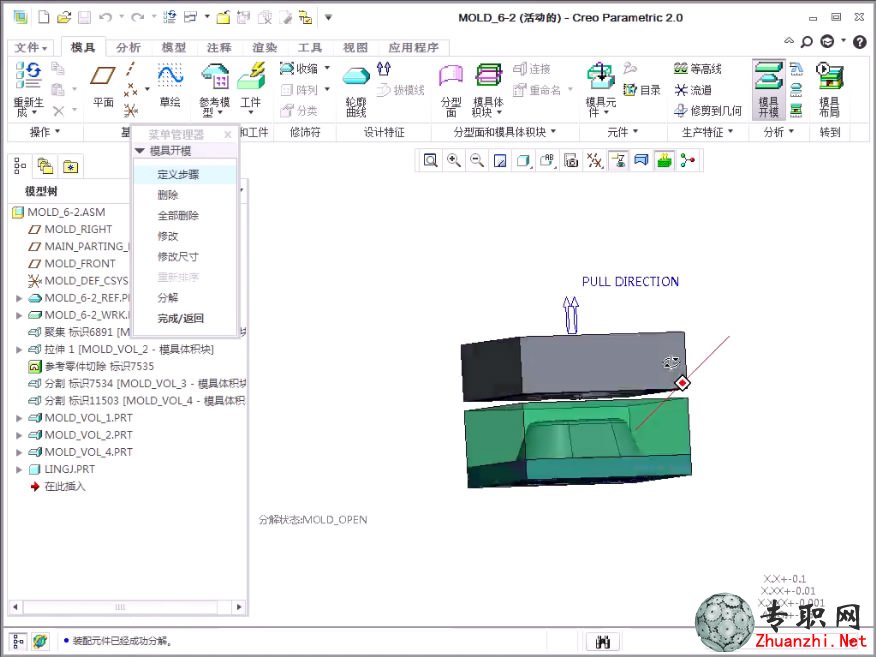Toggle the datum display filters icon
The width and height of the screenshot is (876, 657).
[x=594, y=161]
